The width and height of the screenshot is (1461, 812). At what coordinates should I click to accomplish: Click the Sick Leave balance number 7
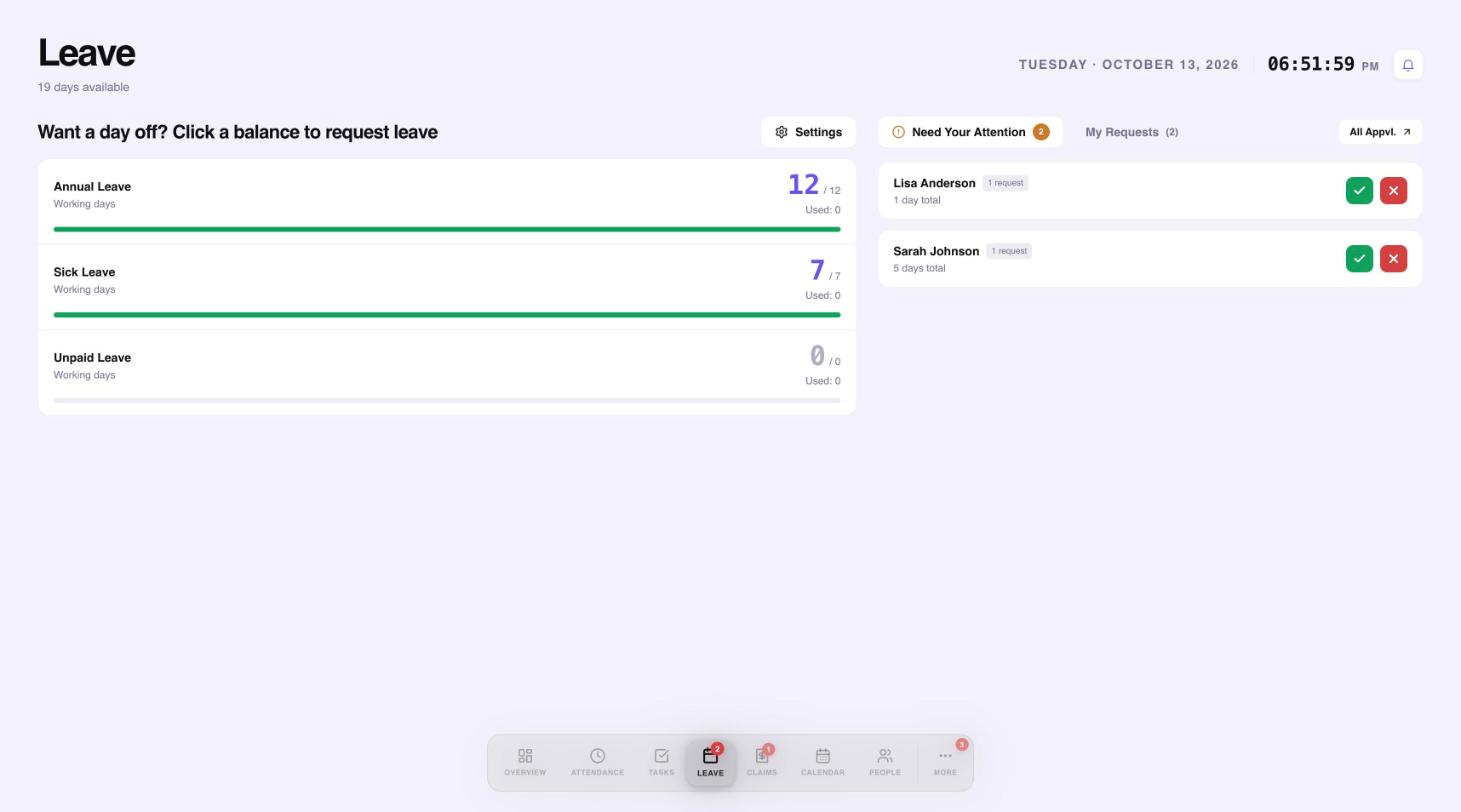(817, 270)
